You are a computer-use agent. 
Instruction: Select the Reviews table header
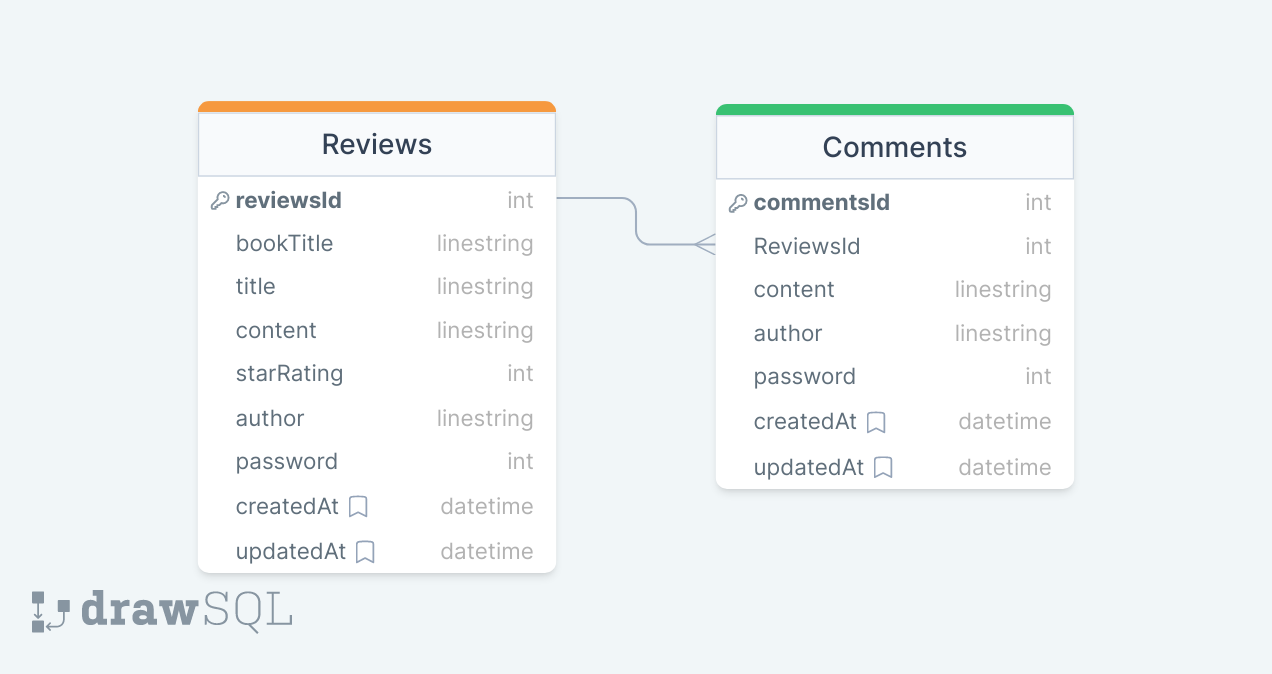tap(377, 144)
